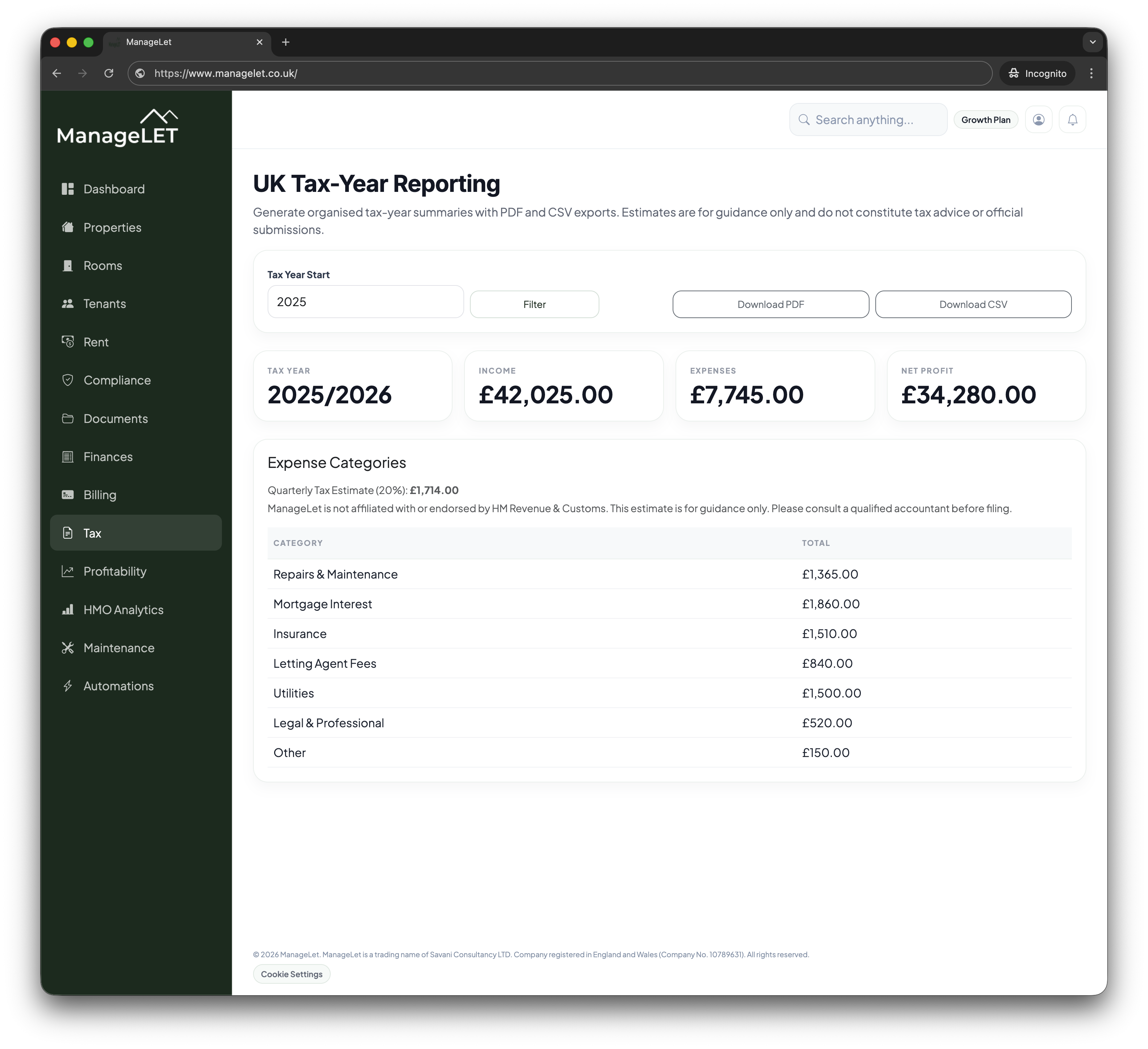Open Compliance using the shield icon
The image size is (1148, 1049).
68,380
